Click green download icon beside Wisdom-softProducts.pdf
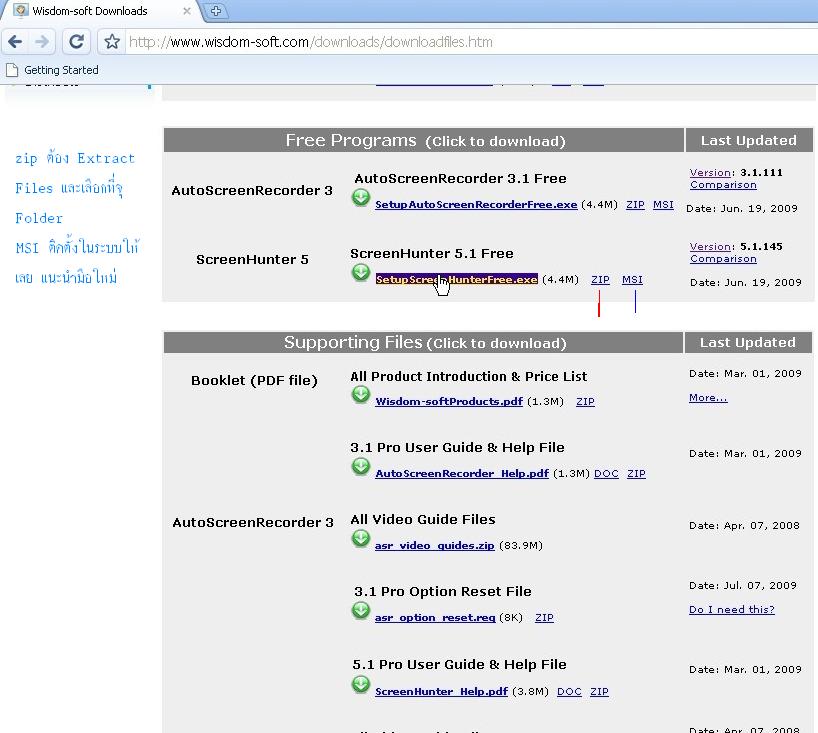818x733 pixels. click(360, 394)
